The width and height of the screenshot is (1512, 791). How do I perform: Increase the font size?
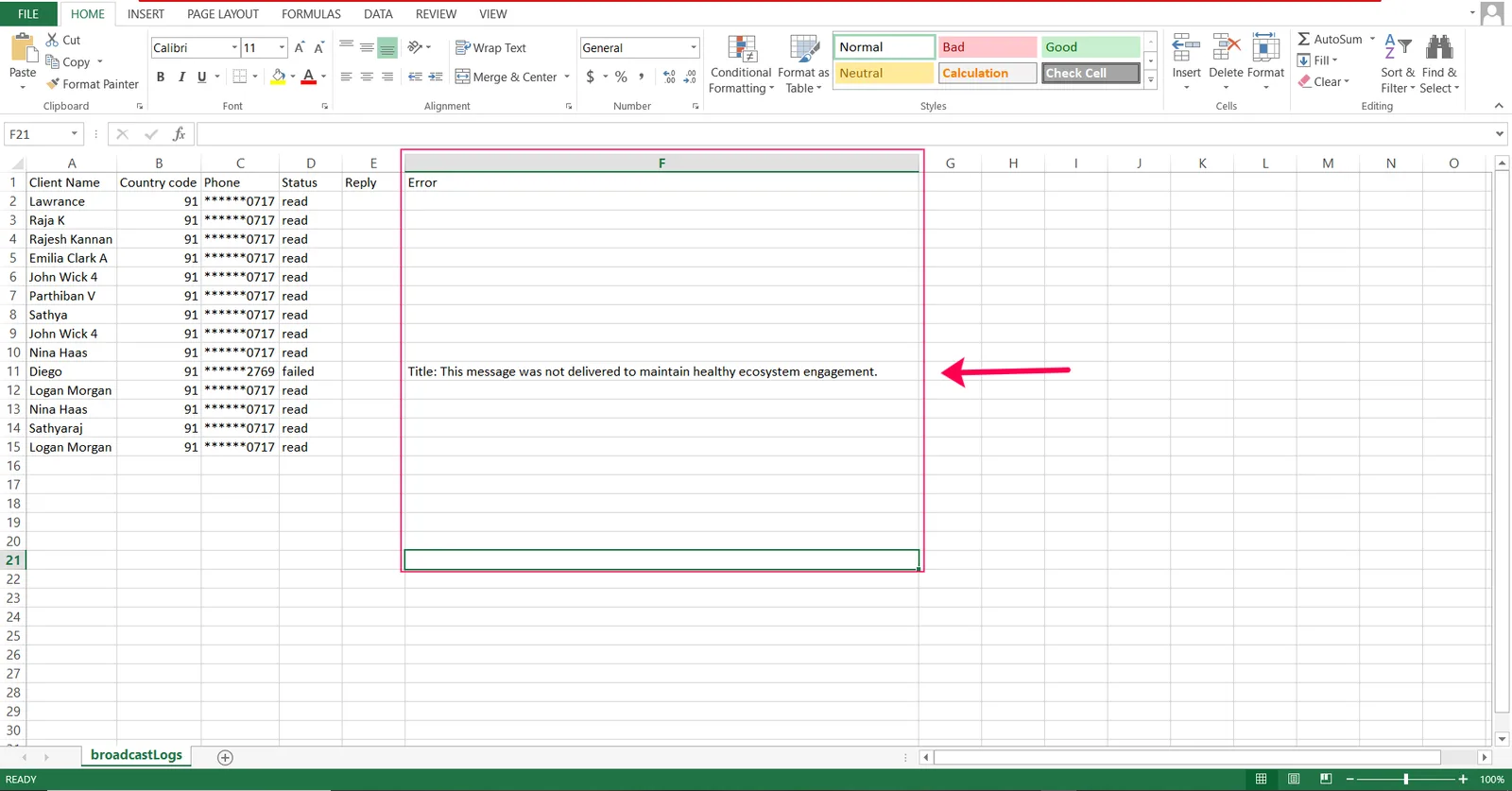click(x=300, y=47)
